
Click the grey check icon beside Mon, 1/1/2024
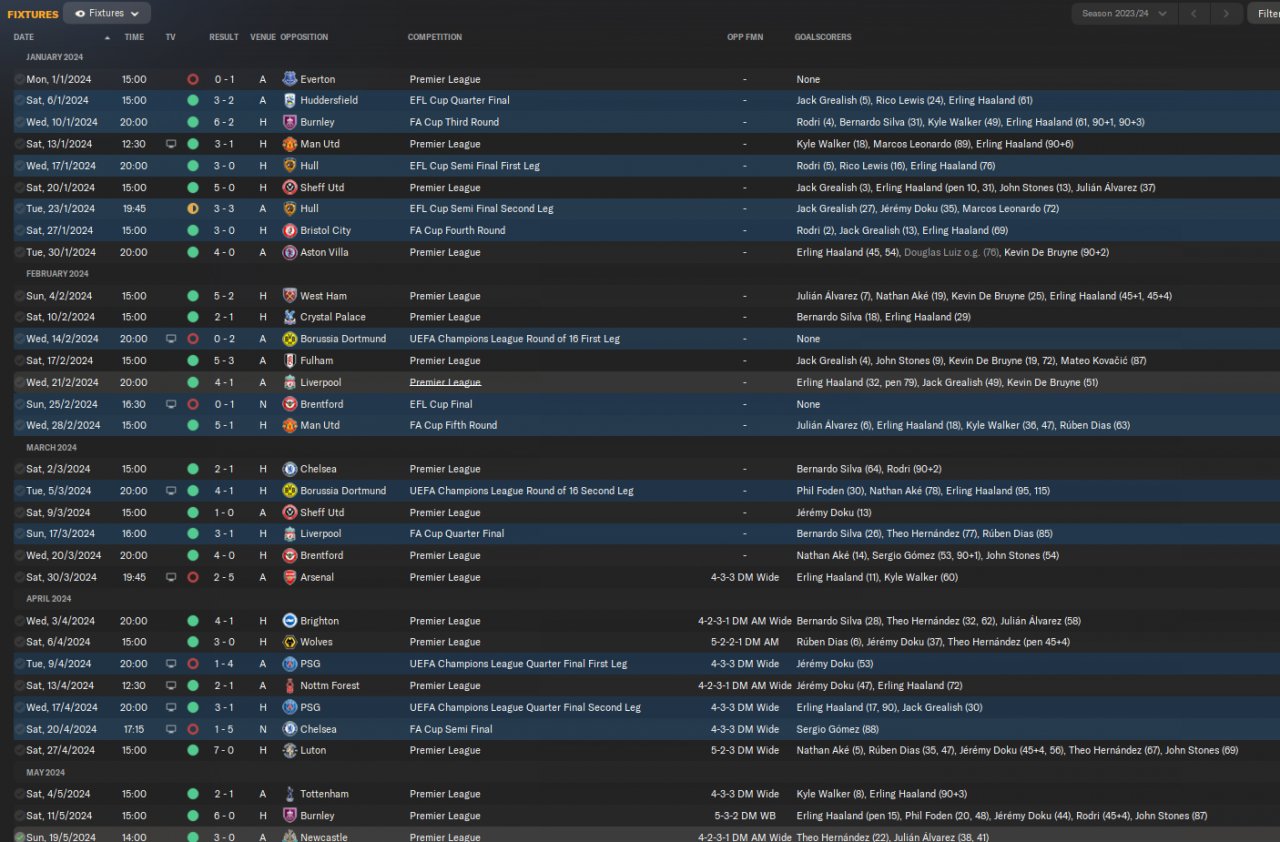20,79
